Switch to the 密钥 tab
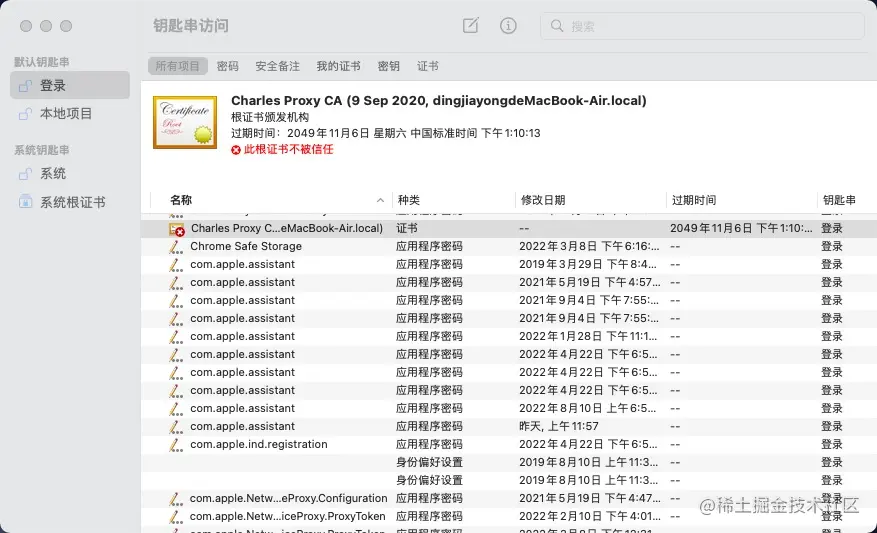This screenshot has width=877, height=533. coord(389,66)
